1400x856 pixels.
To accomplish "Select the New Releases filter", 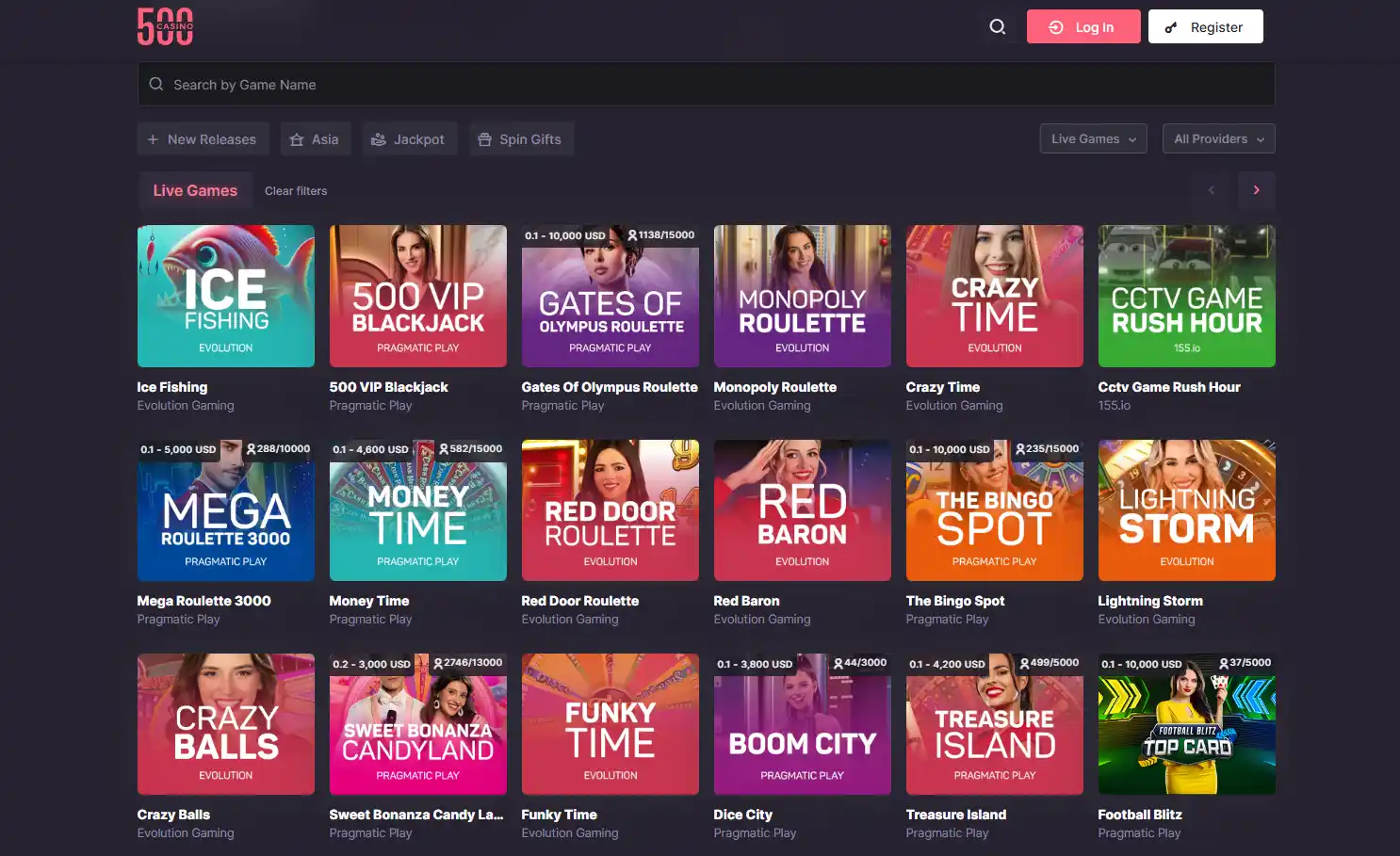I will 203,139.
